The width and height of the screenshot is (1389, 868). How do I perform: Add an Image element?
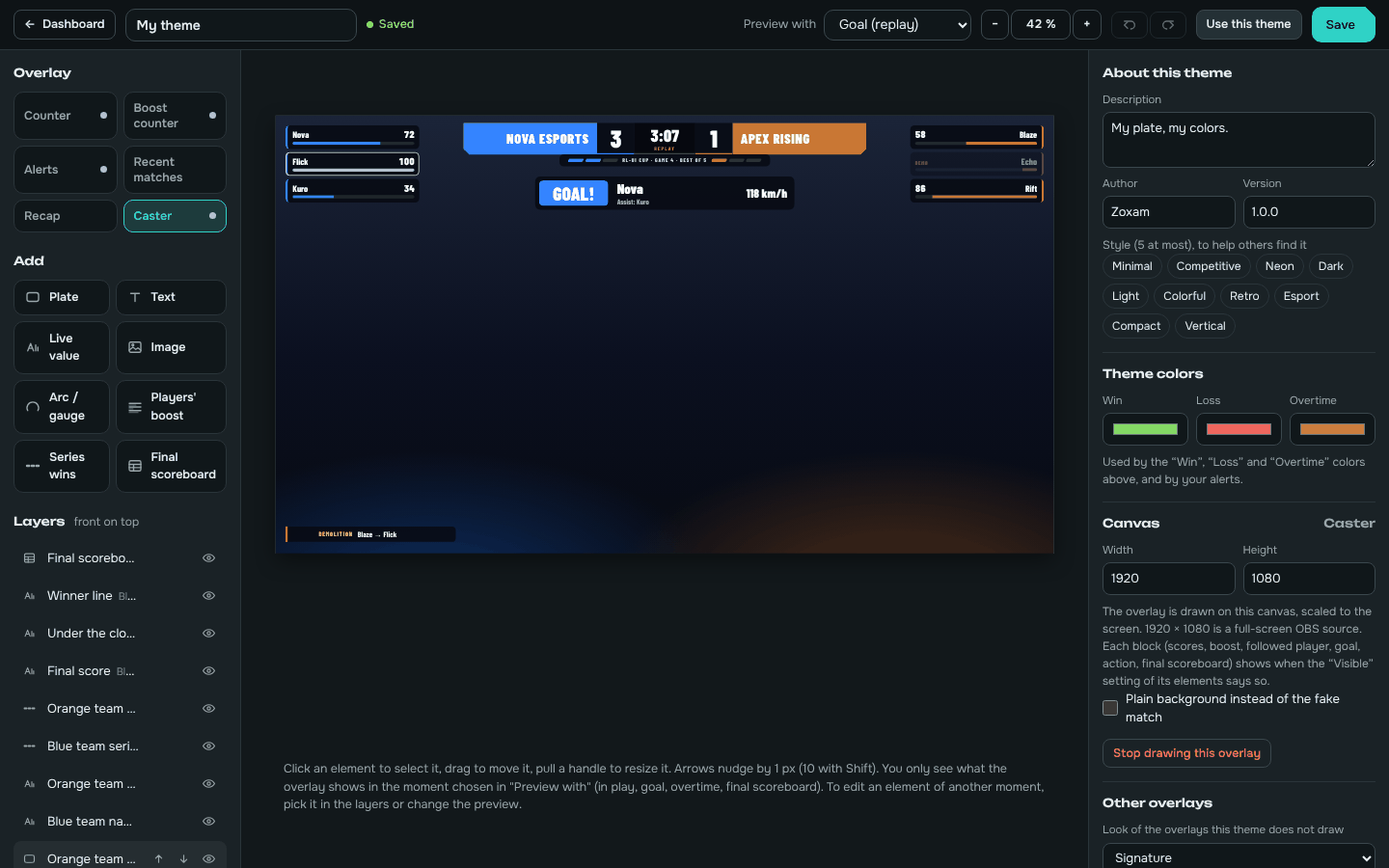coord(172,347)
